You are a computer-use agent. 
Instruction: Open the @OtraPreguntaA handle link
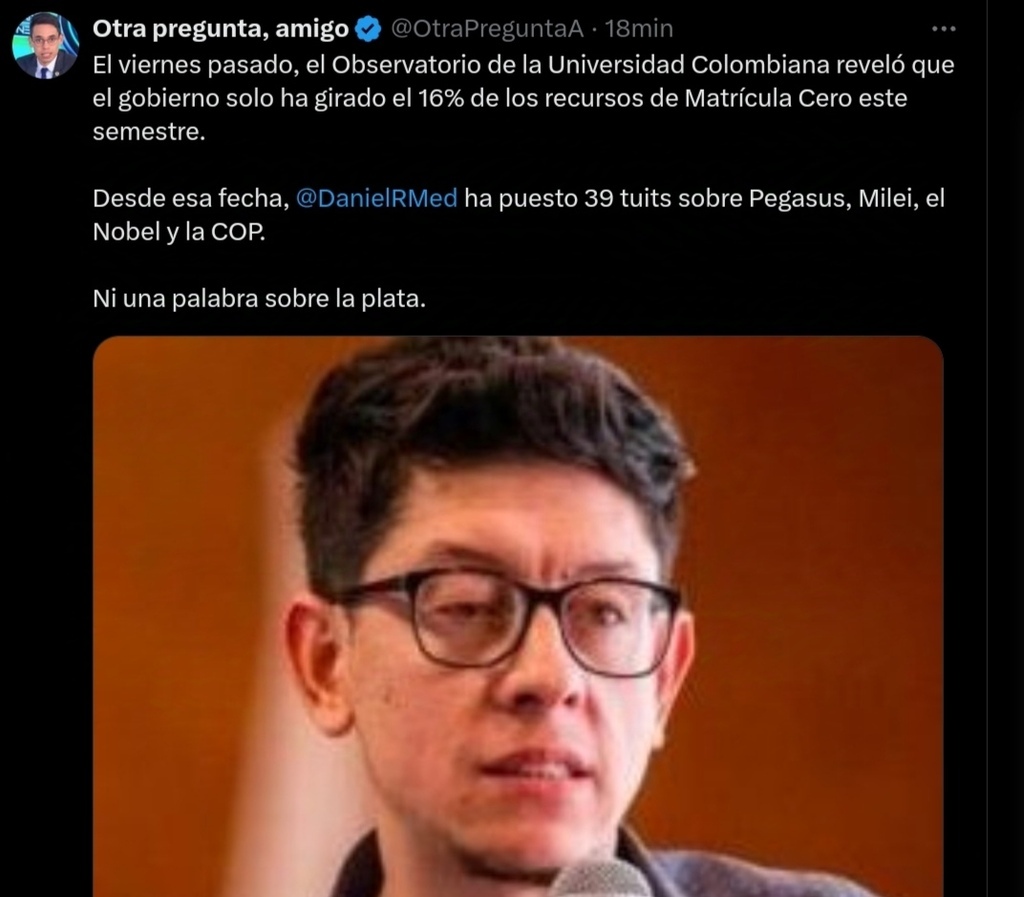[487, 29]
